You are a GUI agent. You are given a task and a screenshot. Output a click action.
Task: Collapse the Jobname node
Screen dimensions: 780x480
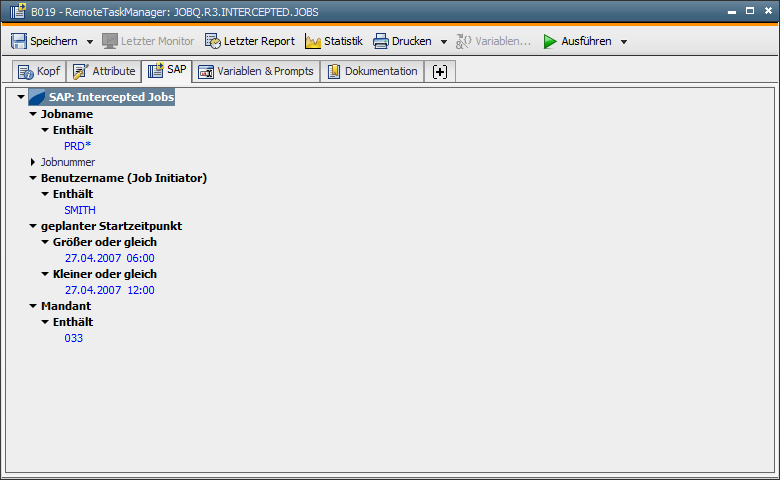point(33,114)
